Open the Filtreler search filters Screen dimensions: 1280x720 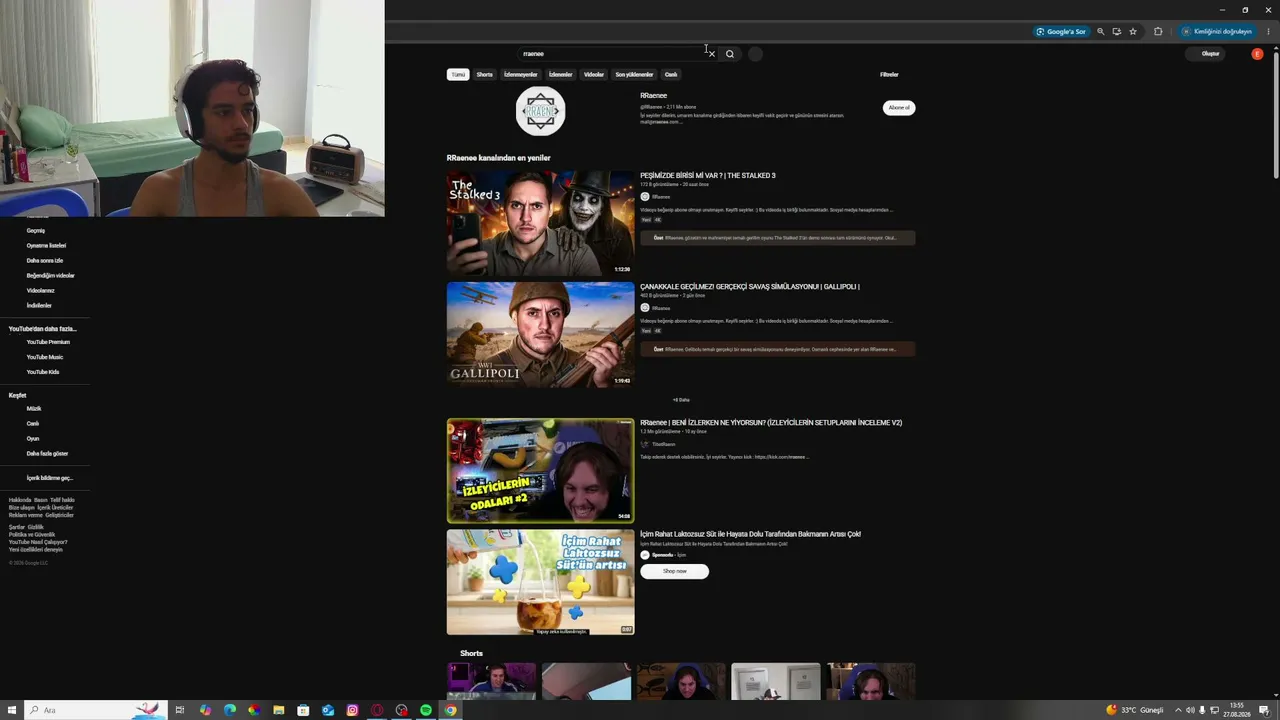pyautogui.click(x=889, y=75)
